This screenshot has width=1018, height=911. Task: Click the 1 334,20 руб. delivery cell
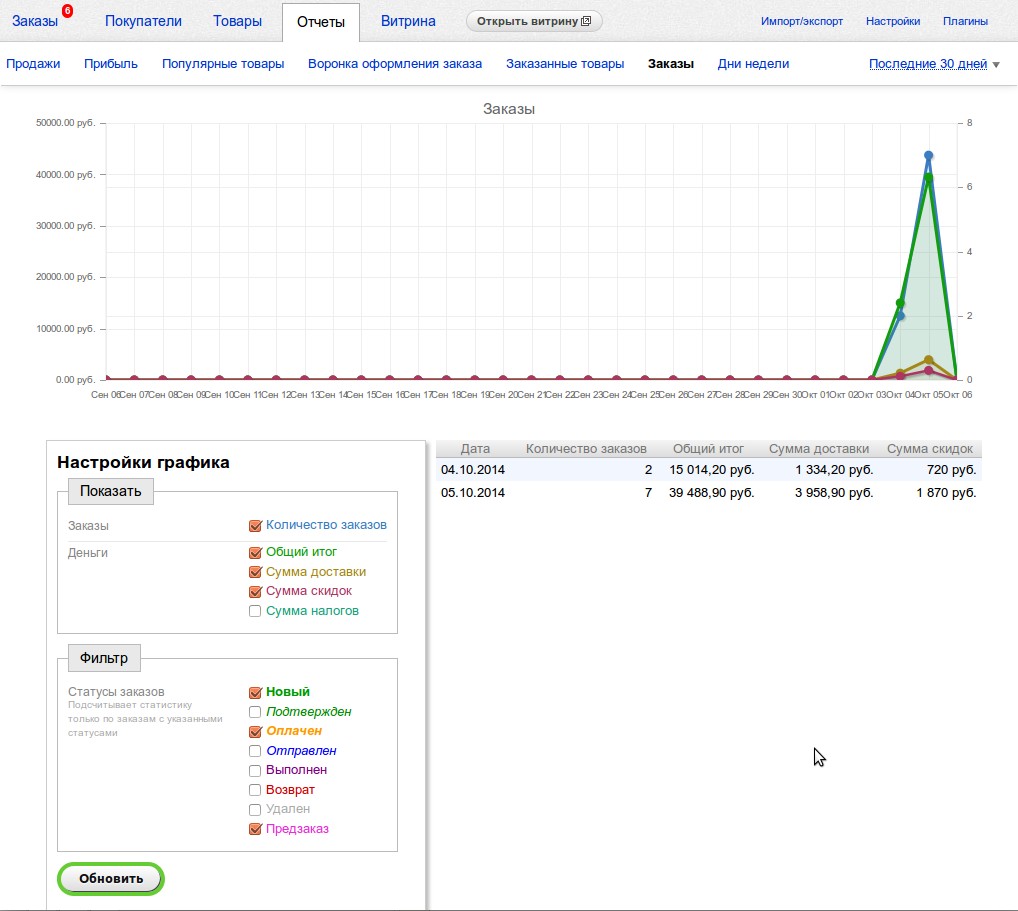(834, 469)
